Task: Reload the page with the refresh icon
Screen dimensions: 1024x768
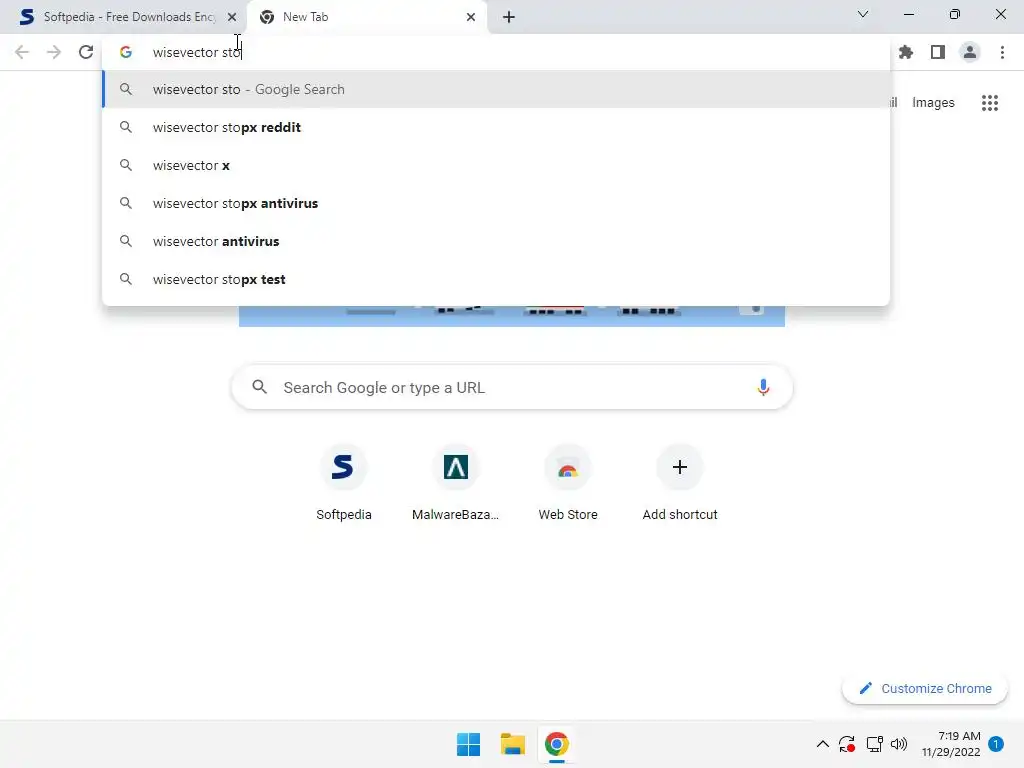Action: 86,52
